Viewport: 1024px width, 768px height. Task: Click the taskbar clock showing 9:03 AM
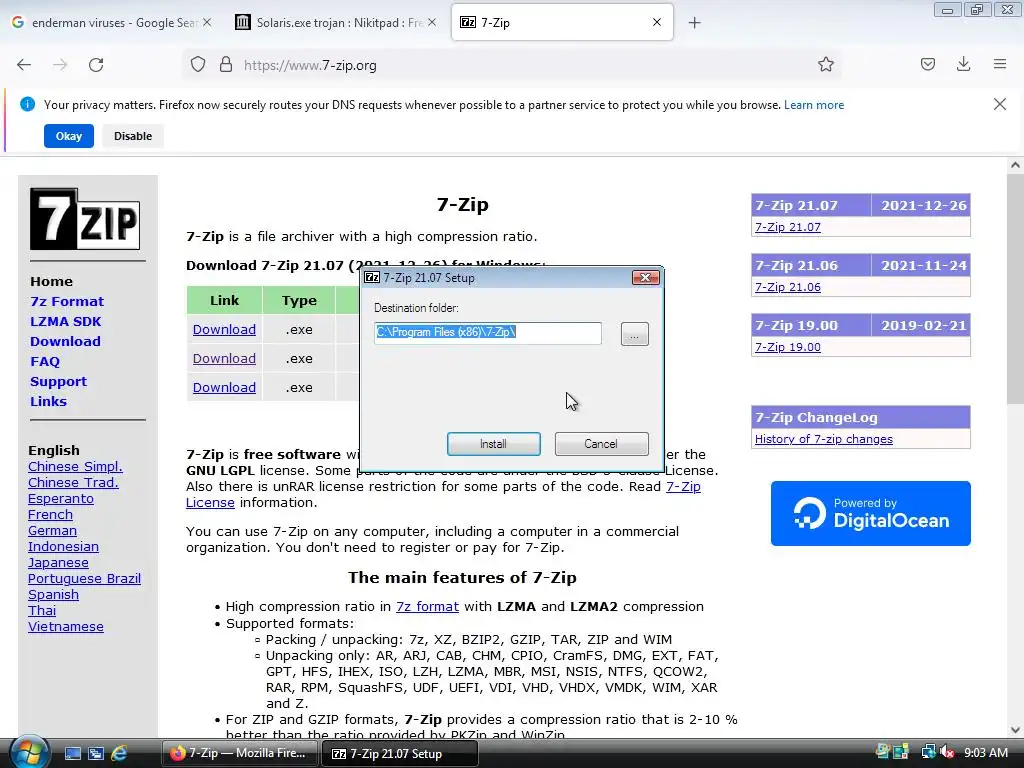click(x=986, y=753)
